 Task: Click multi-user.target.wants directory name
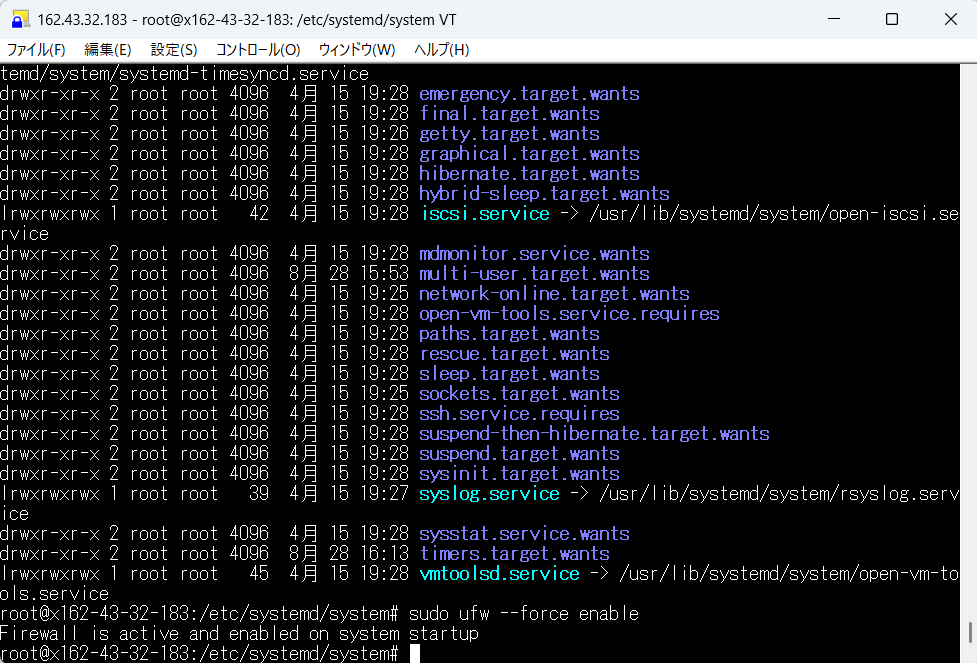click(x=534, y=274)
